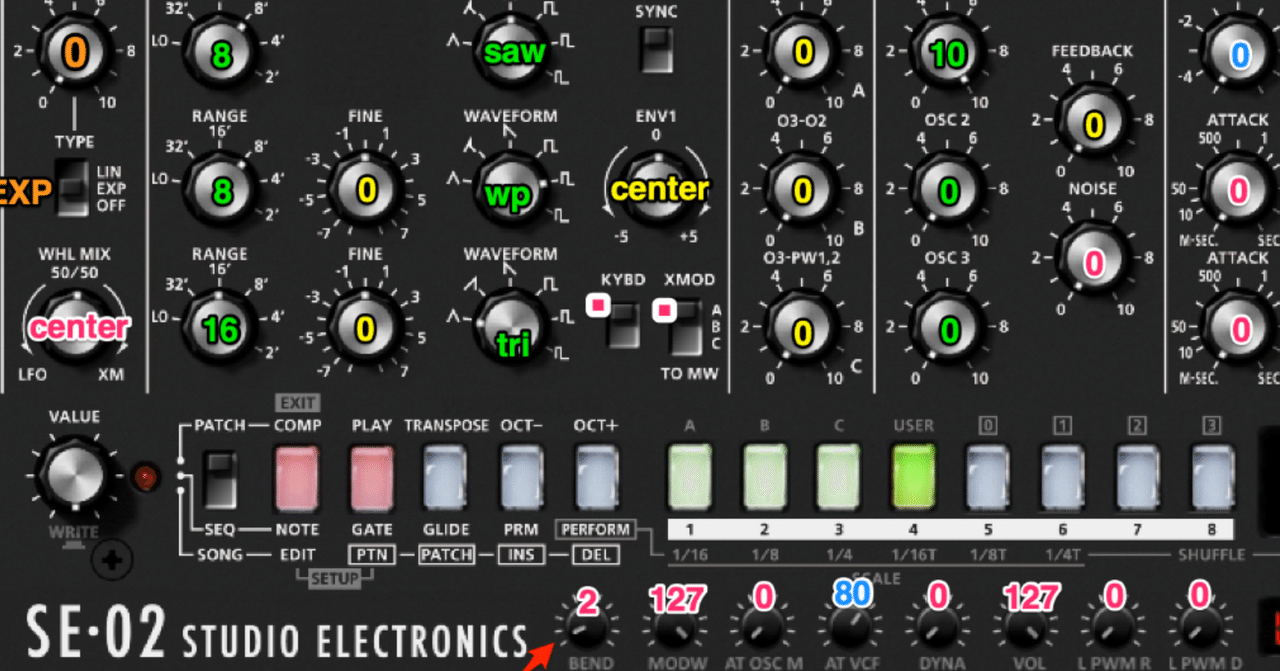The image size is (1280, 671).
Task: Toggle the KYBD switch
Action: tap(624, 325)
